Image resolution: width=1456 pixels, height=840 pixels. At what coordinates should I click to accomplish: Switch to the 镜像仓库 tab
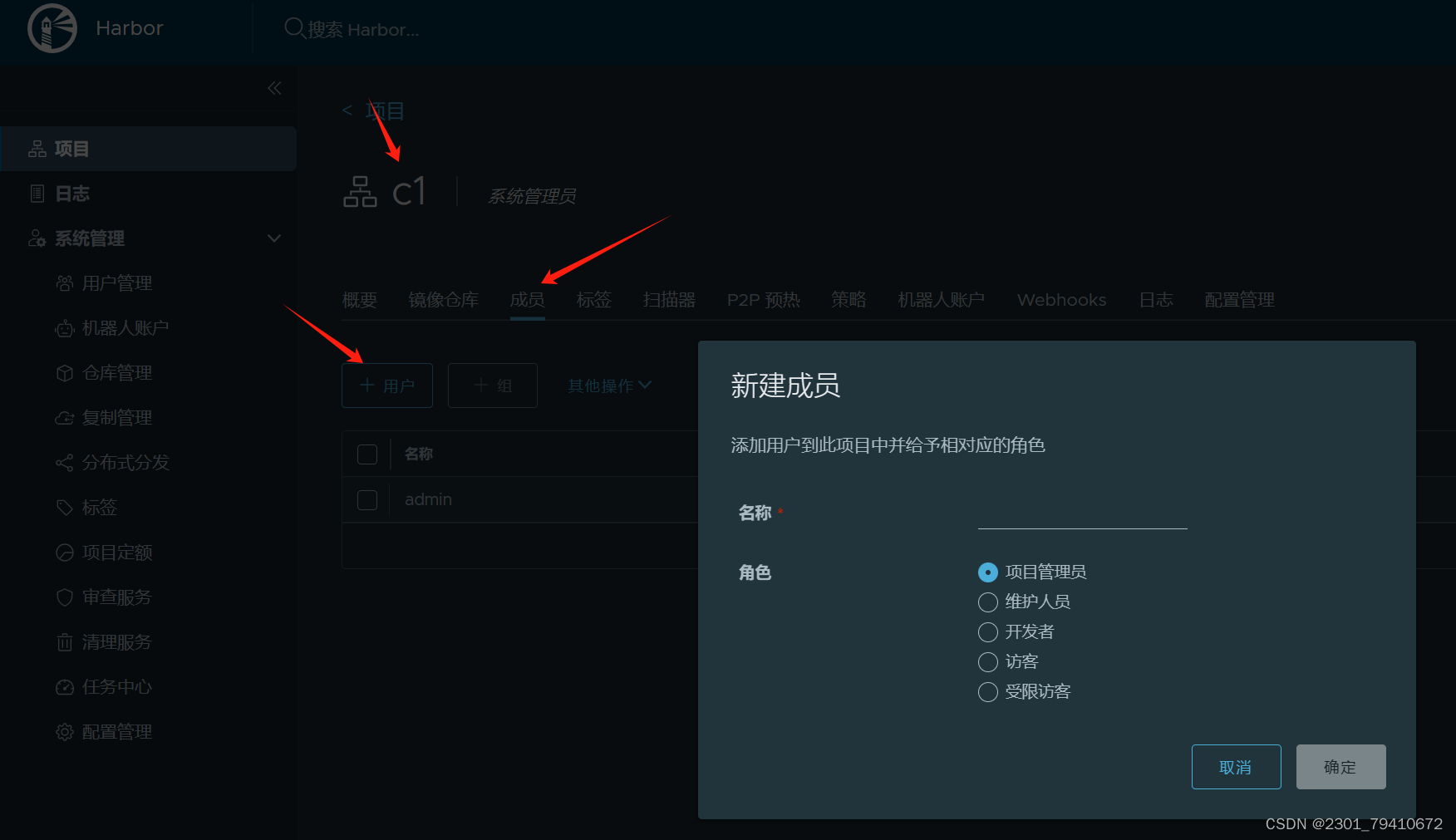tap(444, 300)
